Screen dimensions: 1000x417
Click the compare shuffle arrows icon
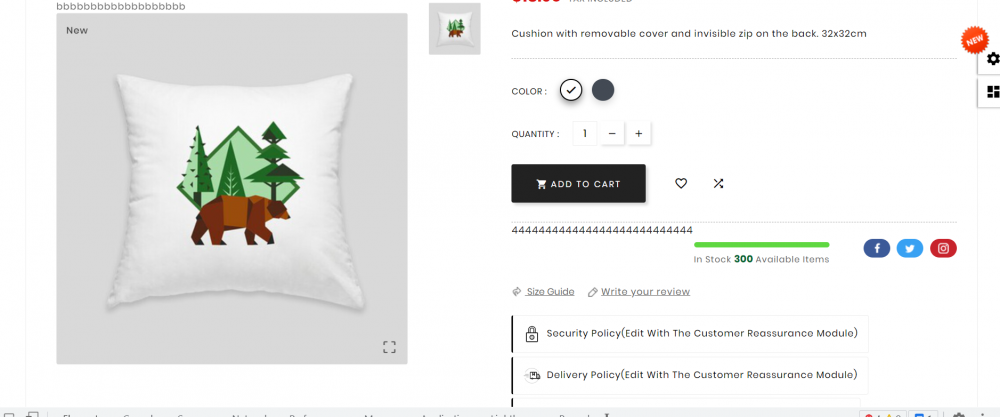pos(718,184)
